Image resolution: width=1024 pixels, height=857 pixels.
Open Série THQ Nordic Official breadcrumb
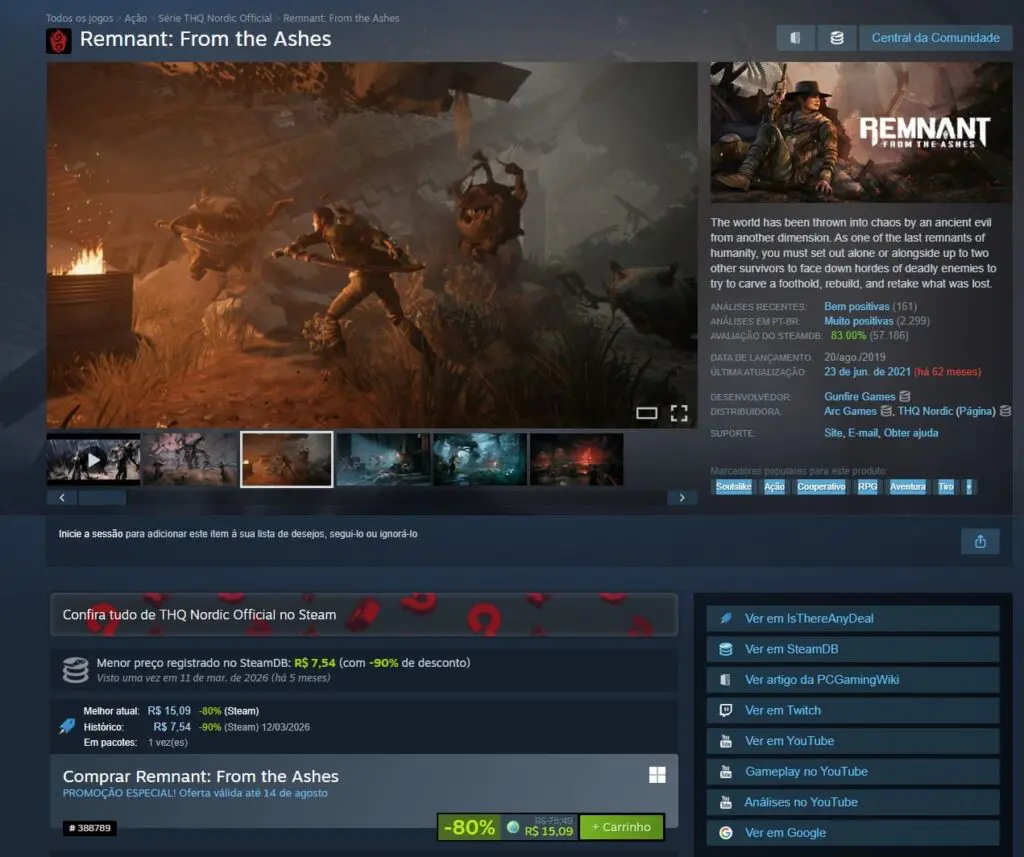click(x=215, y=18)
